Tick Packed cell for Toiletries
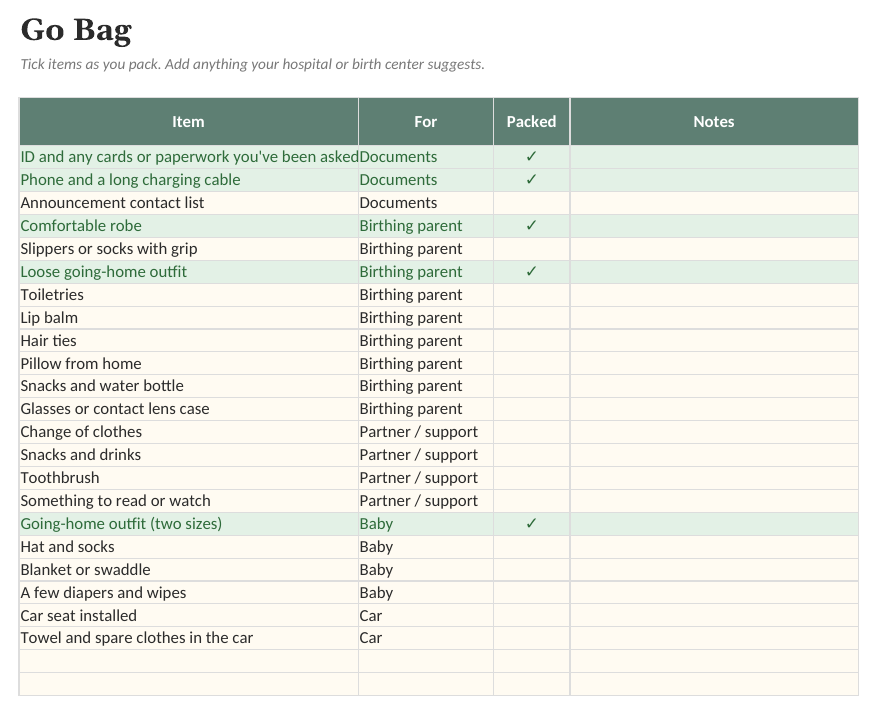The image size is (877, 714). pyautogui.click(x=531, y=295)
